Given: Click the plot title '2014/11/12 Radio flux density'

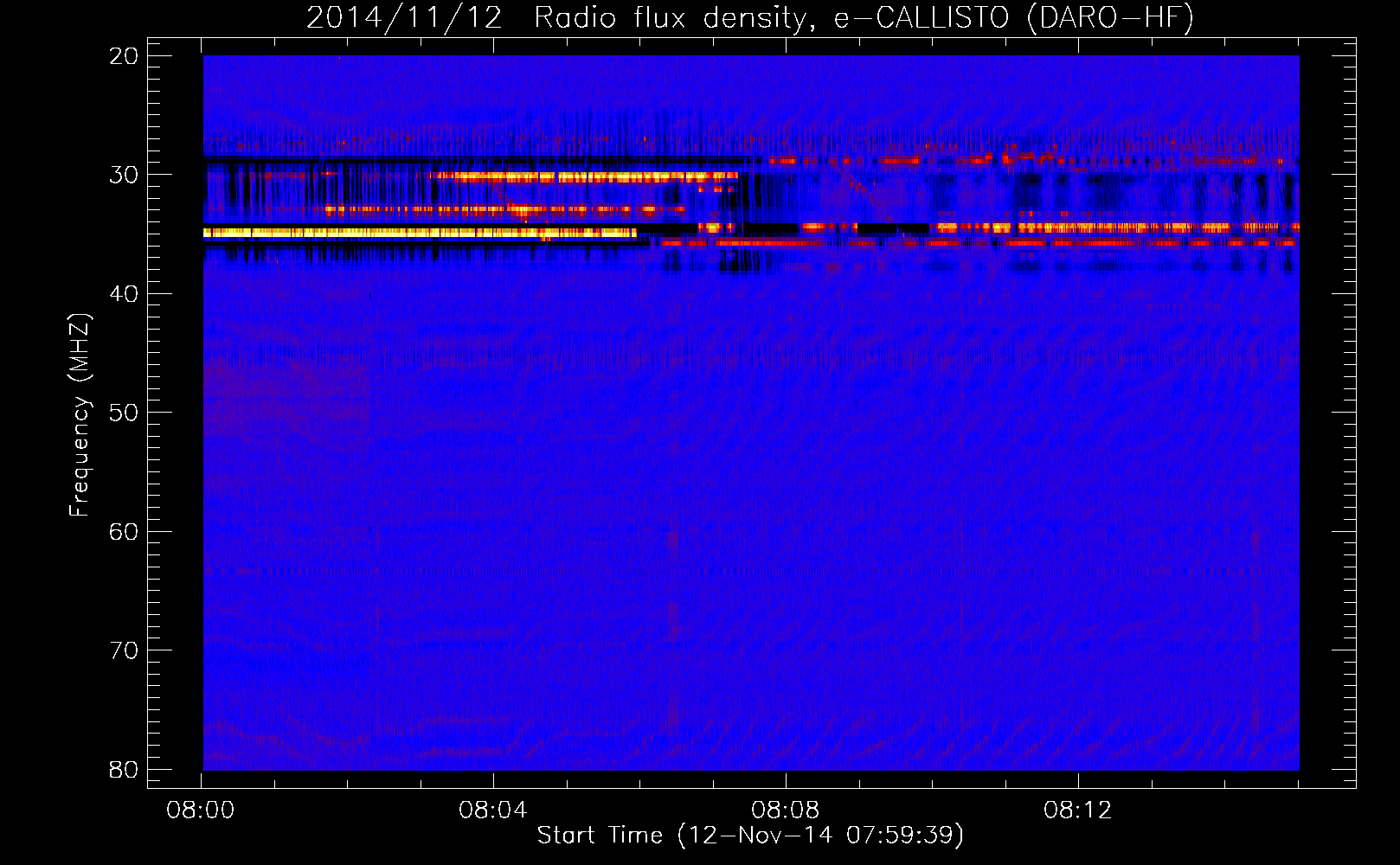Looking at the screenshot, I should [750, 17].
